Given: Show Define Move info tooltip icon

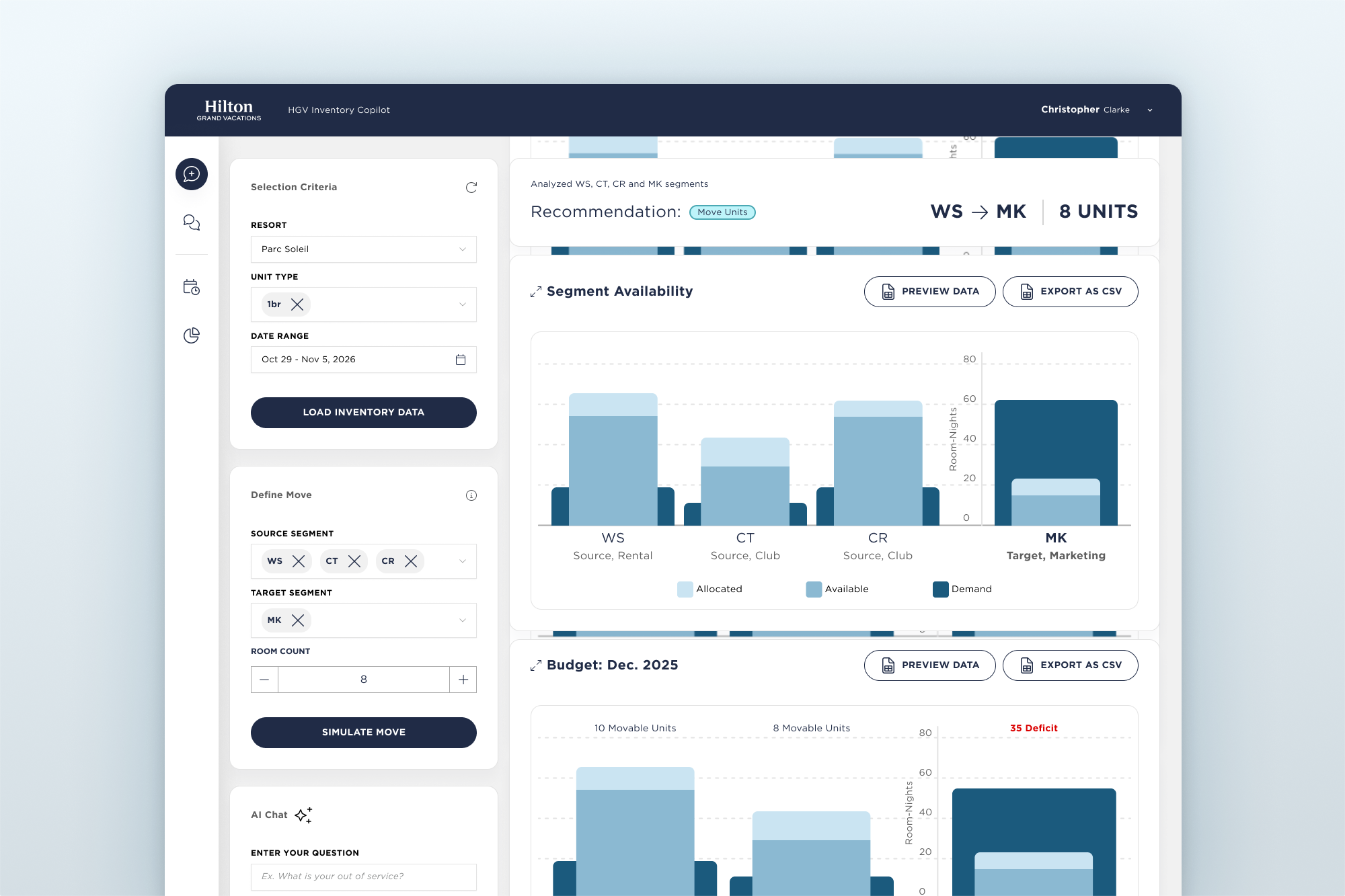Looking at the screenshot, I should (471, 495).
